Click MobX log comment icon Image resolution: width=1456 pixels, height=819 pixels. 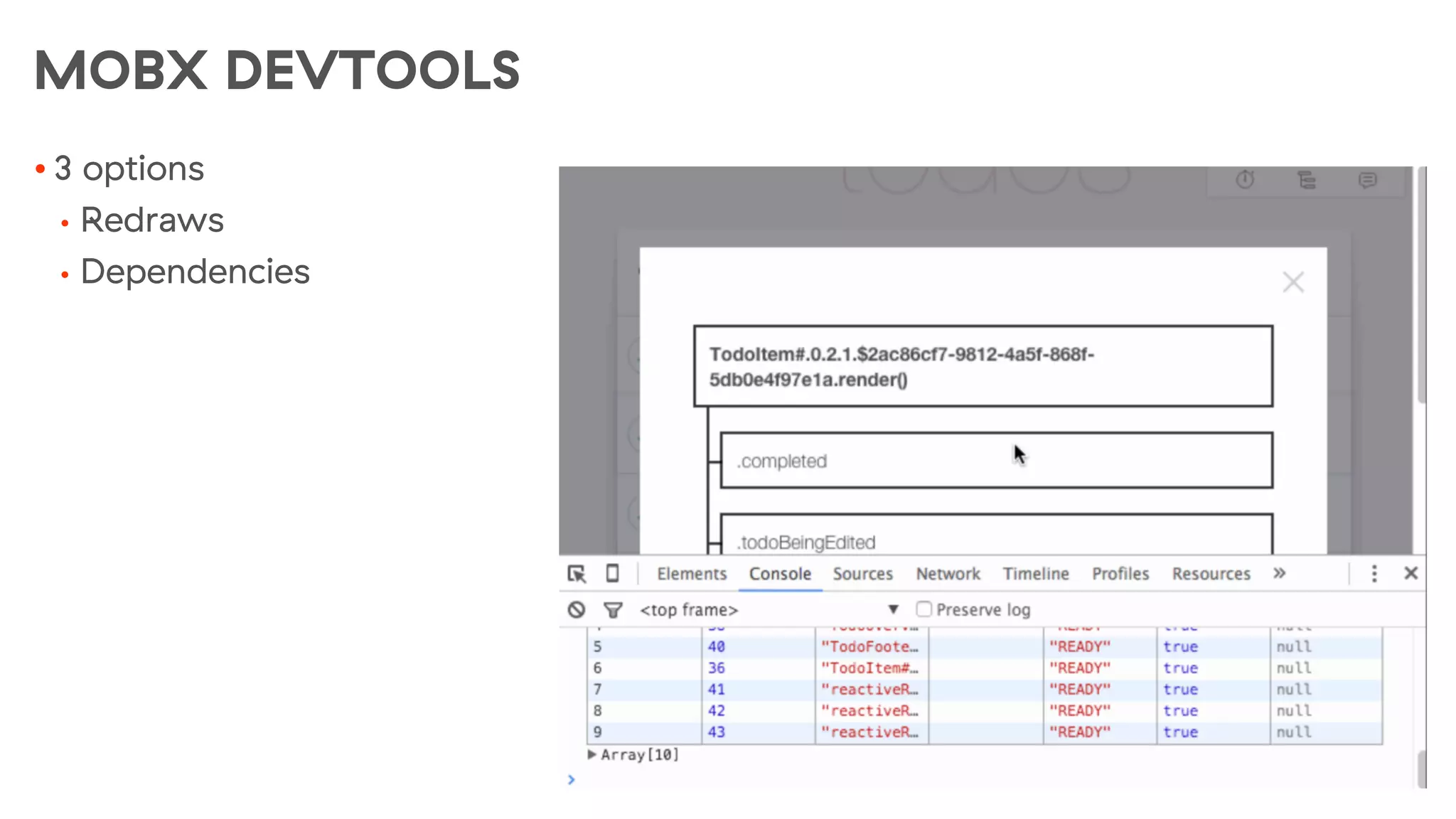pos(1367,180)
